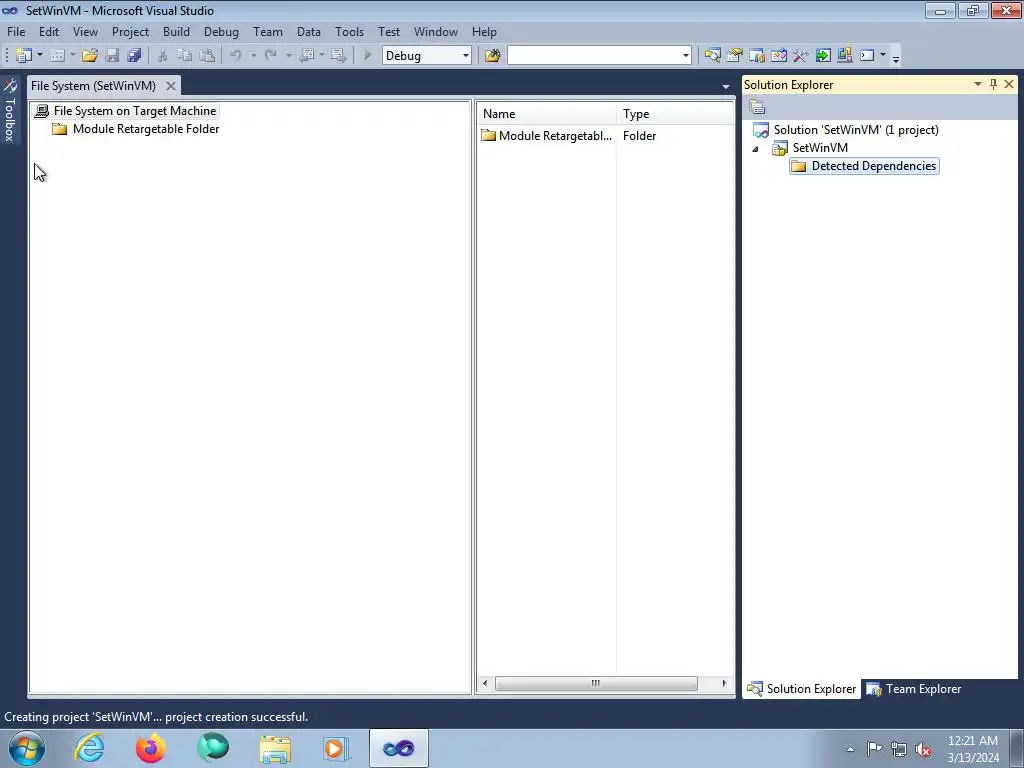The image size is (1024, 768).
Task: Click the Save single-disk icon
Action: tap(112, 56)
